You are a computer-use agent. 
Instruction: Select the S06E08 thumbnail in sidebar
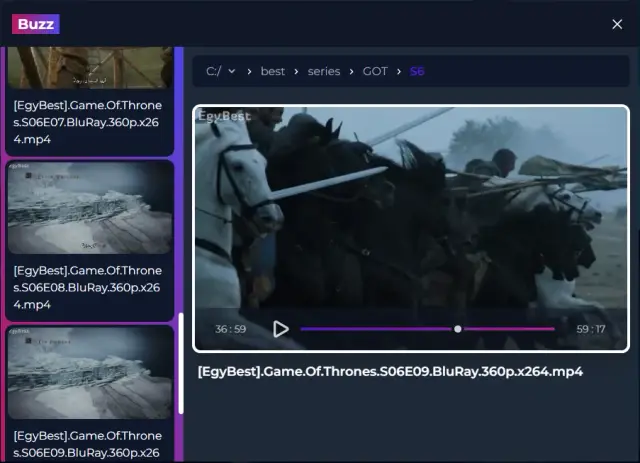pos(90,207)
